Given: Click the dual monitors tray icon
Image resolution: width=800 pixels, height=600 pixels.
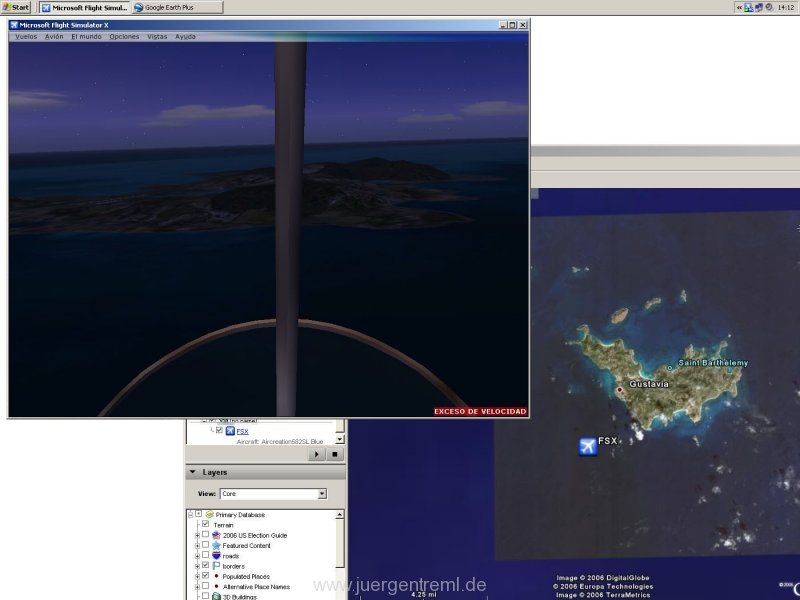Looking at the screenshot, I should (x=759, y=8).
